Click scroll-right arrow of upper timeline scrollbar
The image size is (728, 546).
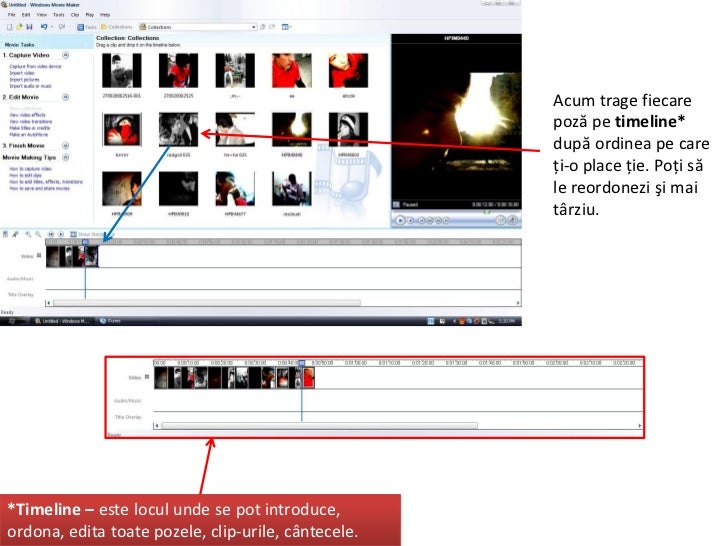click(518, 303)
